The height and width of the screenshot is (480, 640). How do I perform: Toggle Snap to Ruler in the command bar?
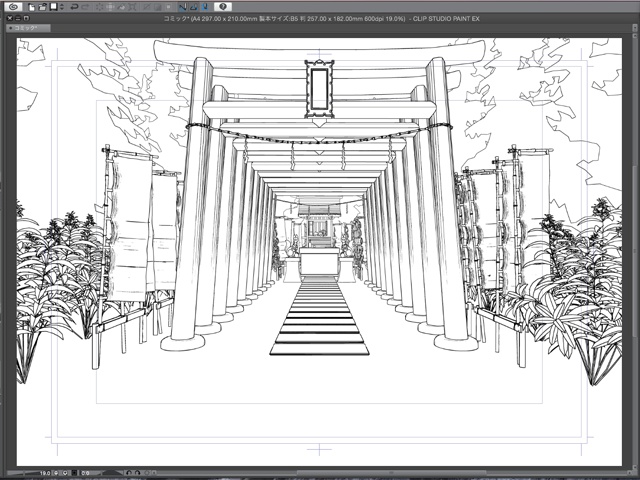point(182,7)
